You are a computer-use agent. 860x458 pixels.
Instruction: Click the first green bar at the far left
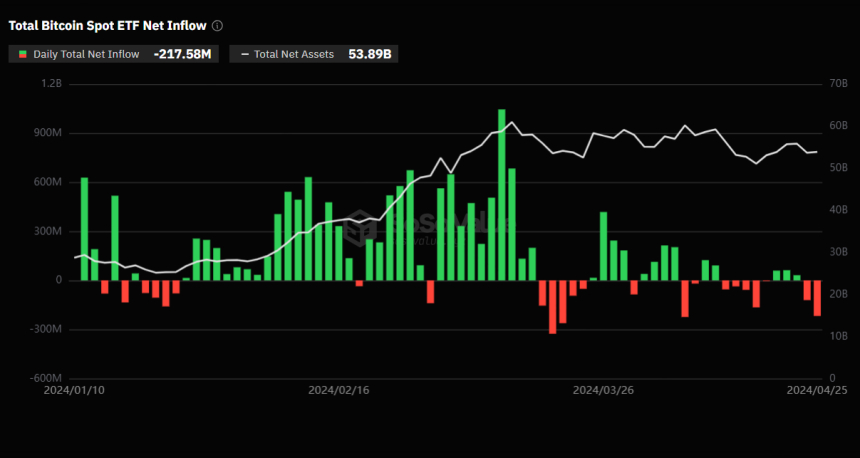[84, 228]
